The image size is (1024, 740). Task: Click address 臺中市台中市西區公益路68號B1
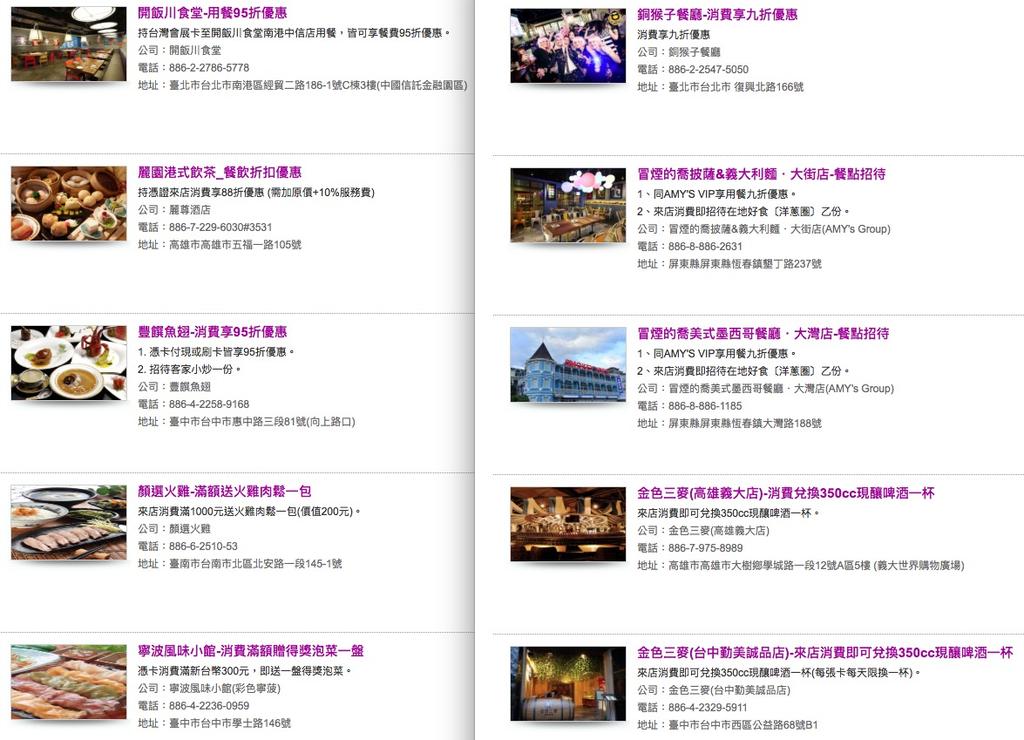(x=743, y=724)
